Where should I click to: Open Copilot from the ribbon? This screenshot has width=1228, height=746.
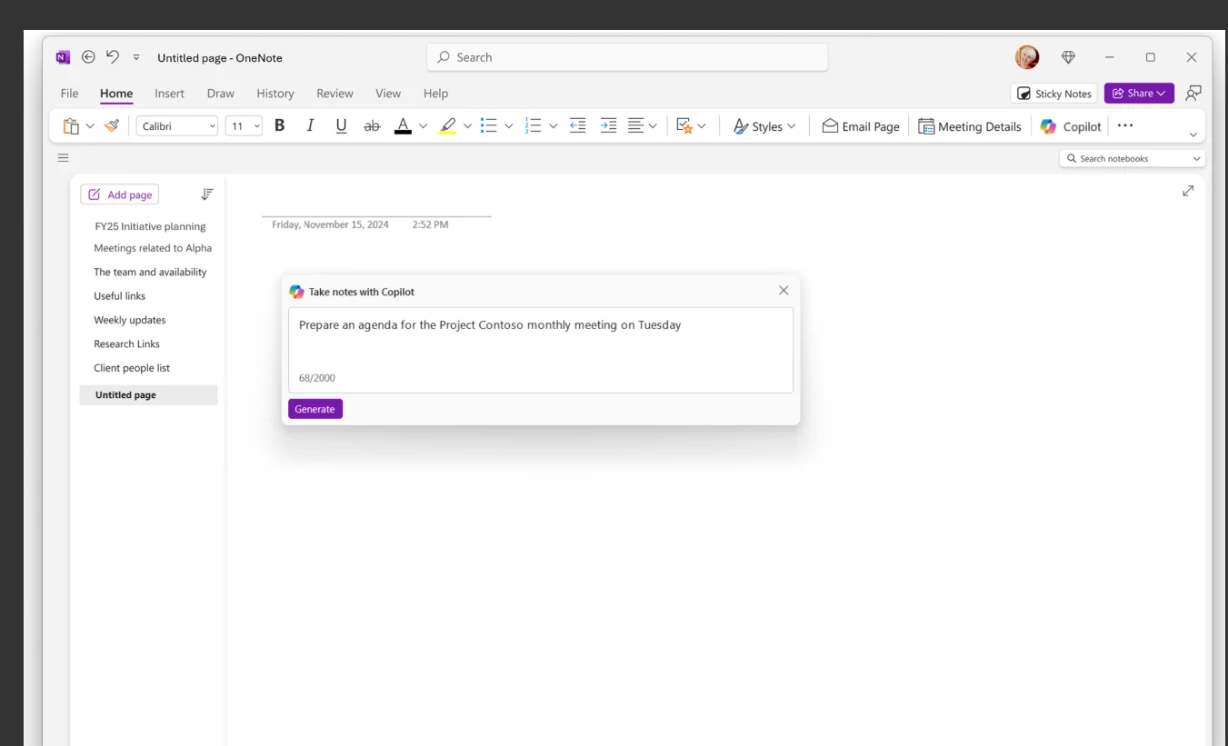[1071, 126]
